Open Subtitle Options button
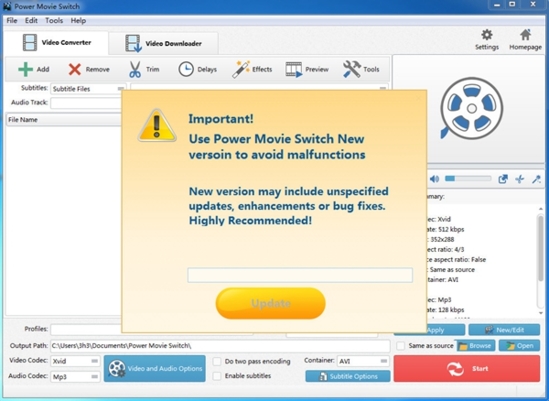 coord(348,376)
